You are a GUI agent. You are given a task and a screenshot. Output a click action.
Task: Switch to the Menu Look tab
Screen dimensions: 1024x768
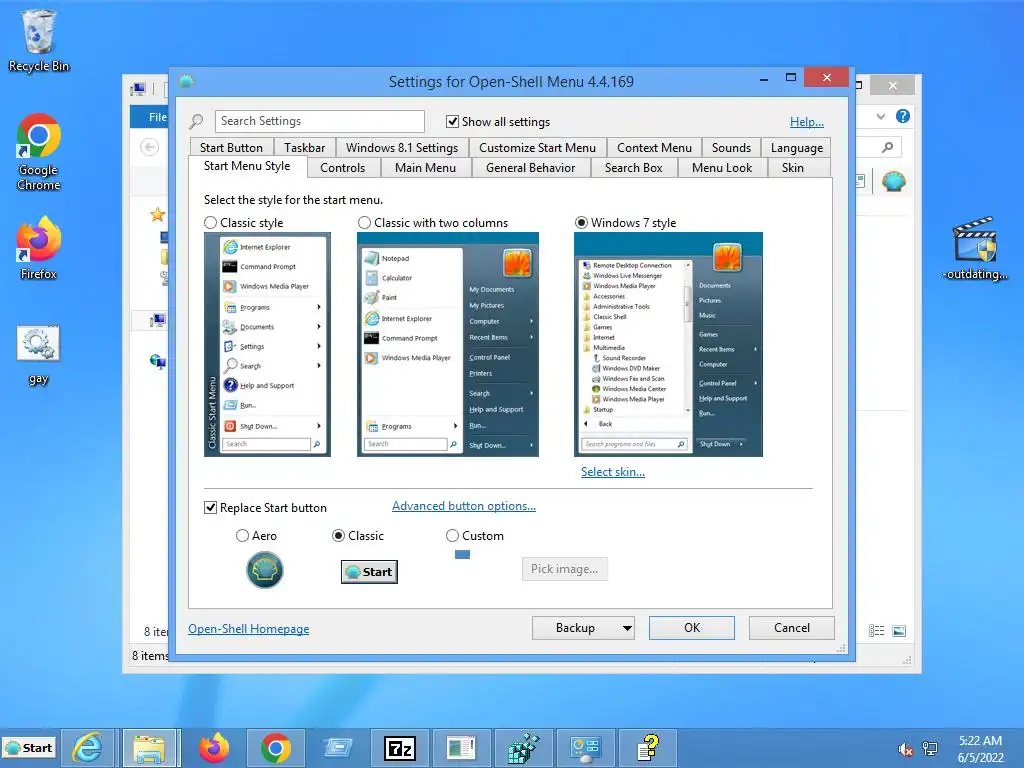tap(722, 168)
